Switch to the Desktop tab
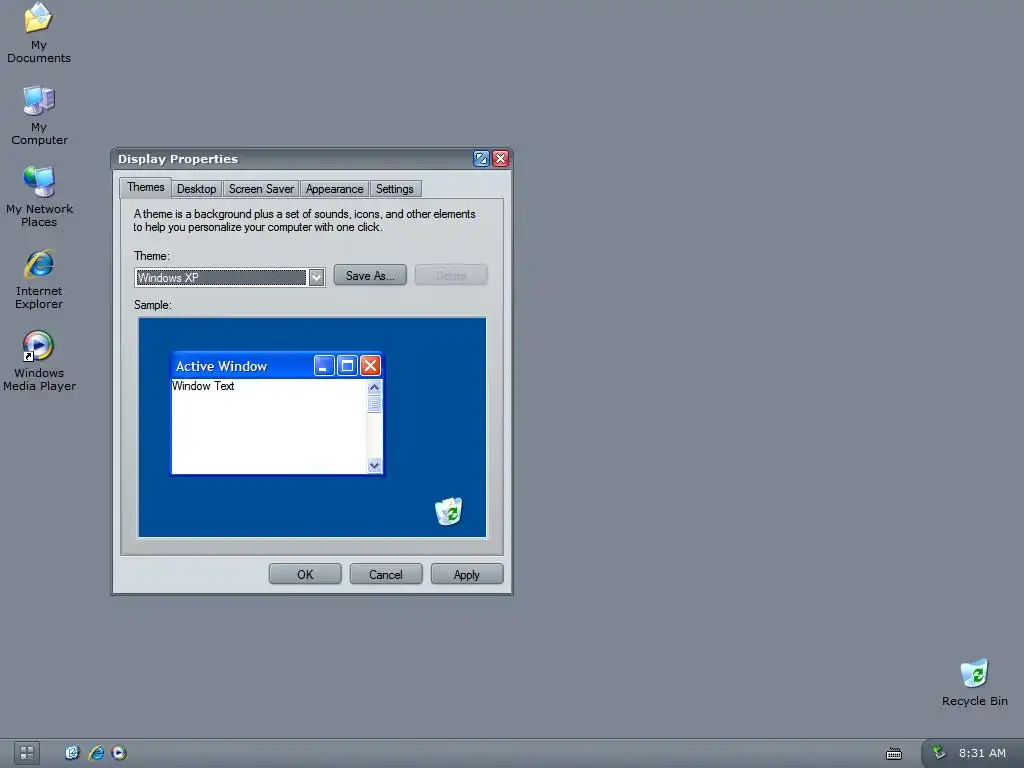Screen dimensions: 1024x768 click(x=197, y=189)
